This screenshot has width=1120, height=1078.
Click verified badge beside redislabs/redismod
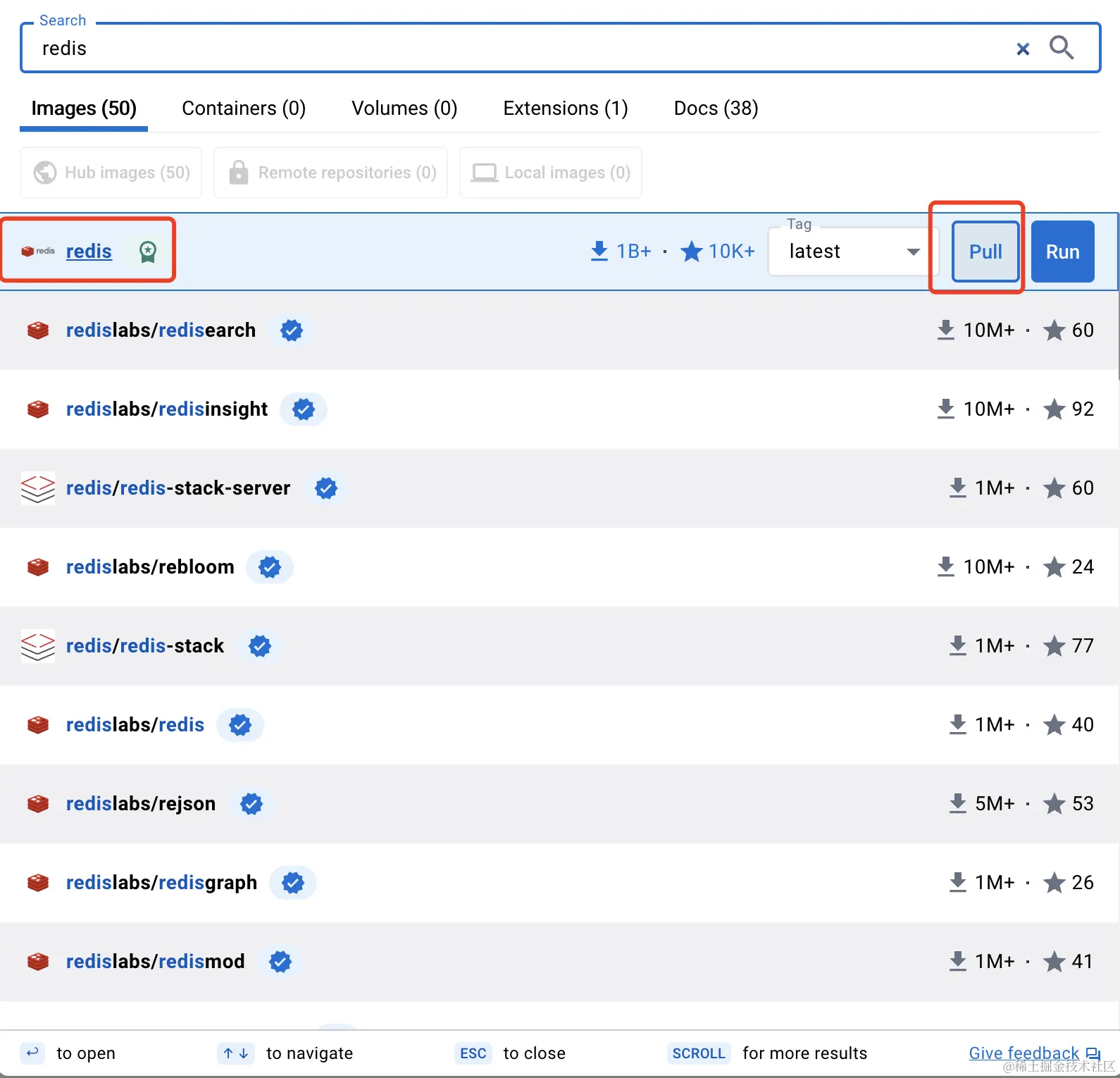[280, 961]
